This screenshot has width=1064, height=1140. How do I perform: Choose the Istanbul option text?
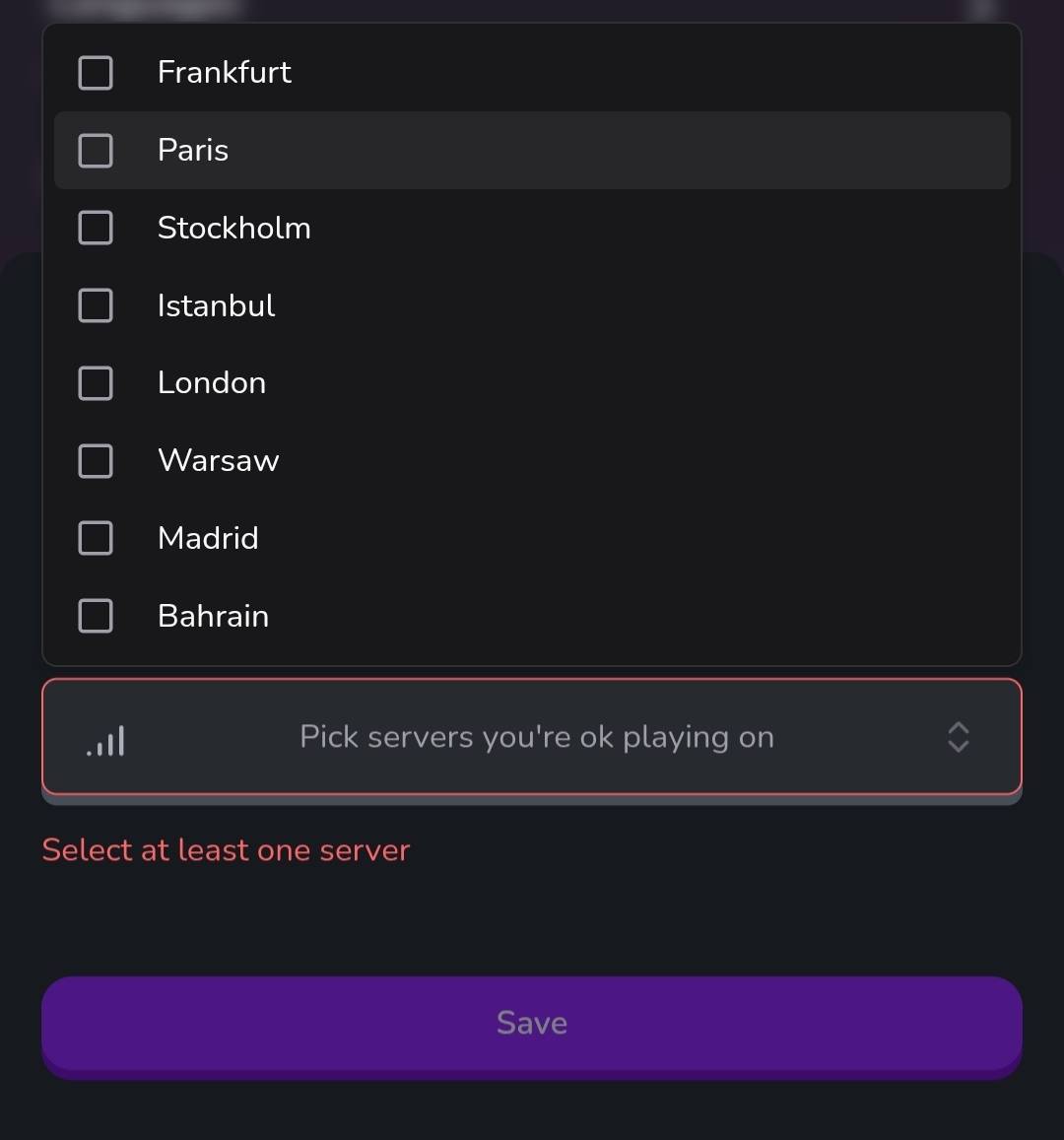click(x=216, y=305)
